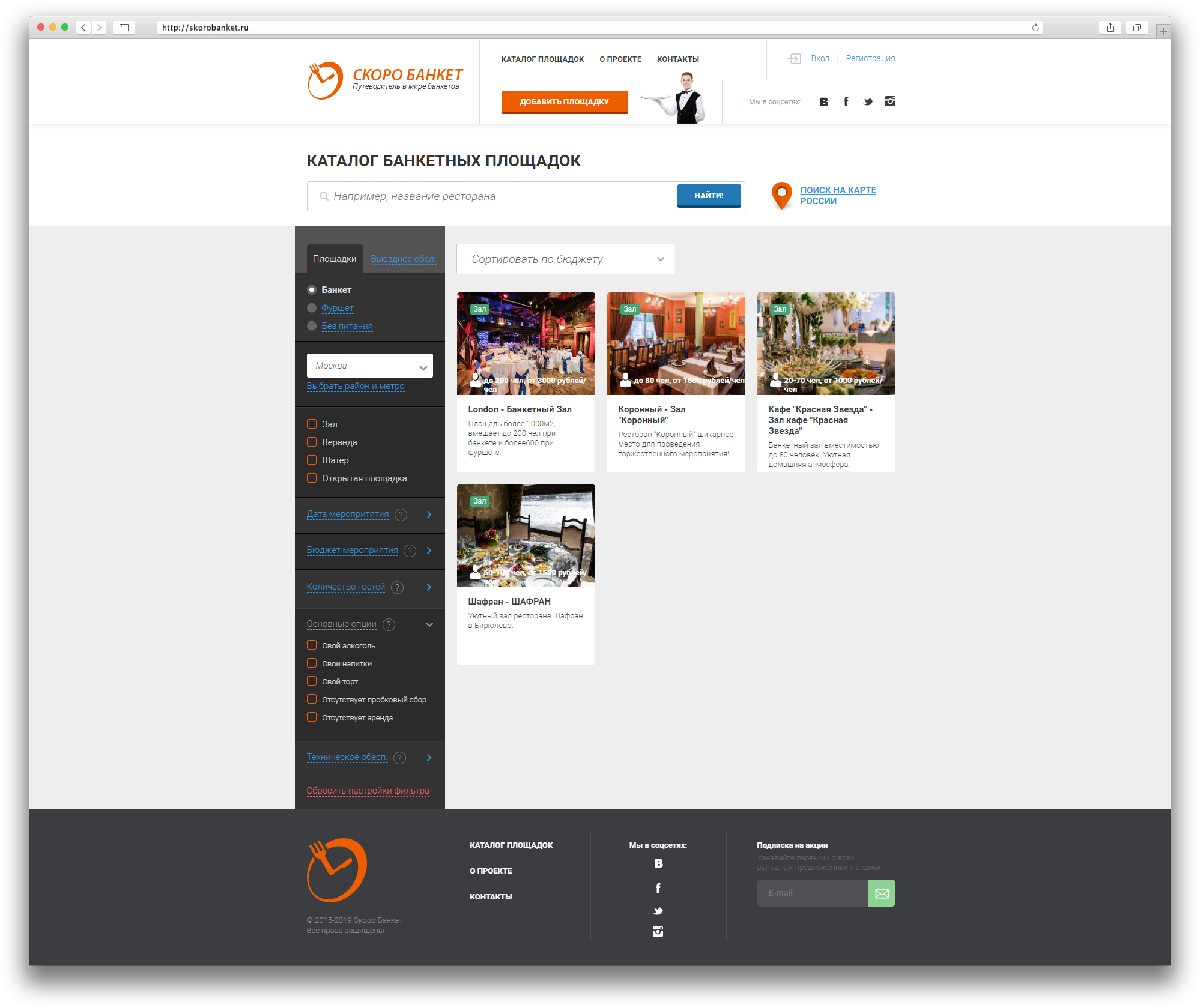Select the Банкет radio option
This screenshot has width=1200, height=1008.
tap(312, 290)
